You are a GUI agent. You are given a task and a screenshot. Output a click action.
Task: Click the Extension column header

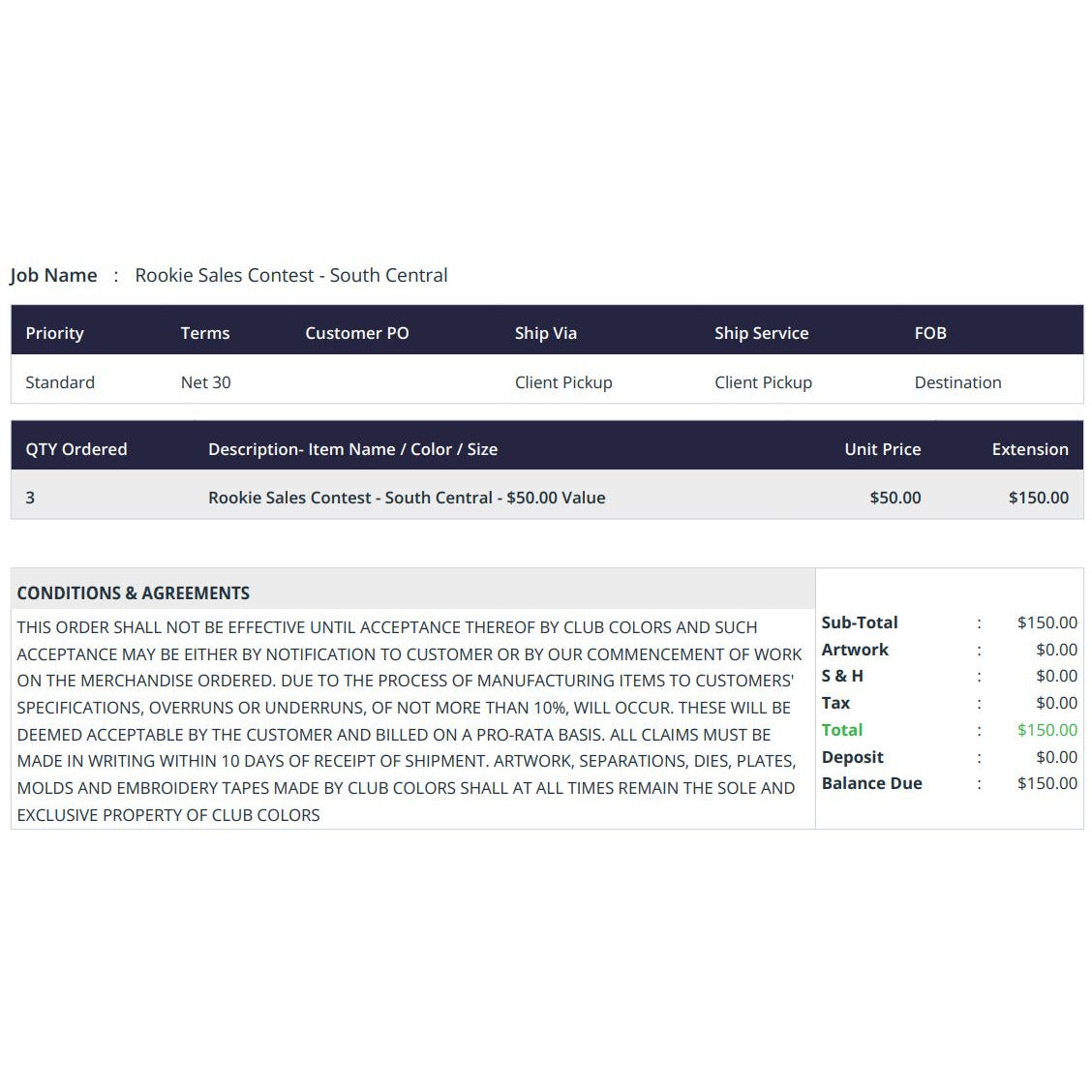(x=1030, y=449)
